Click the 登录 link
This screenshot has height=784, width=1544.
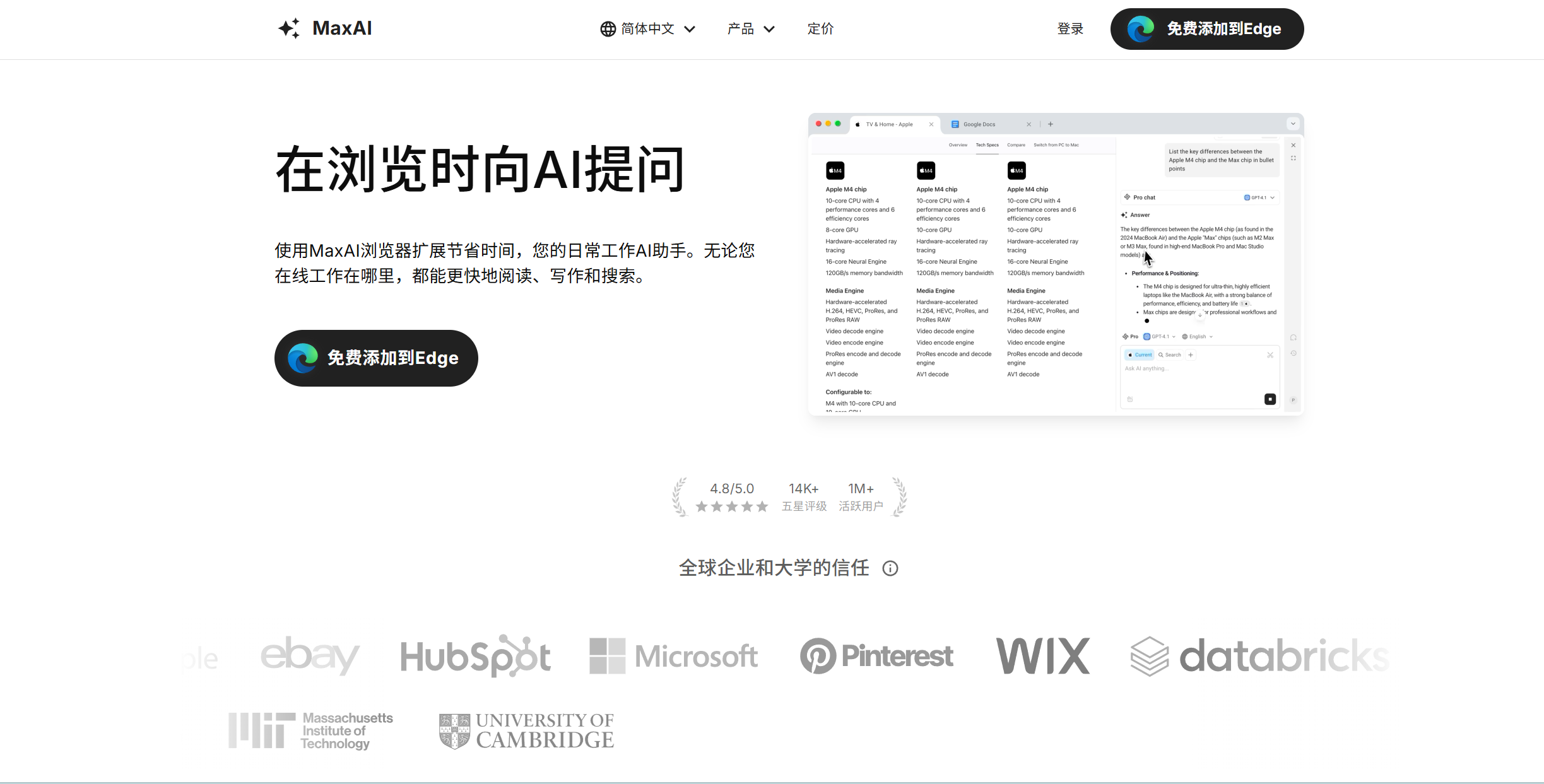click(x=1070, y=29)
